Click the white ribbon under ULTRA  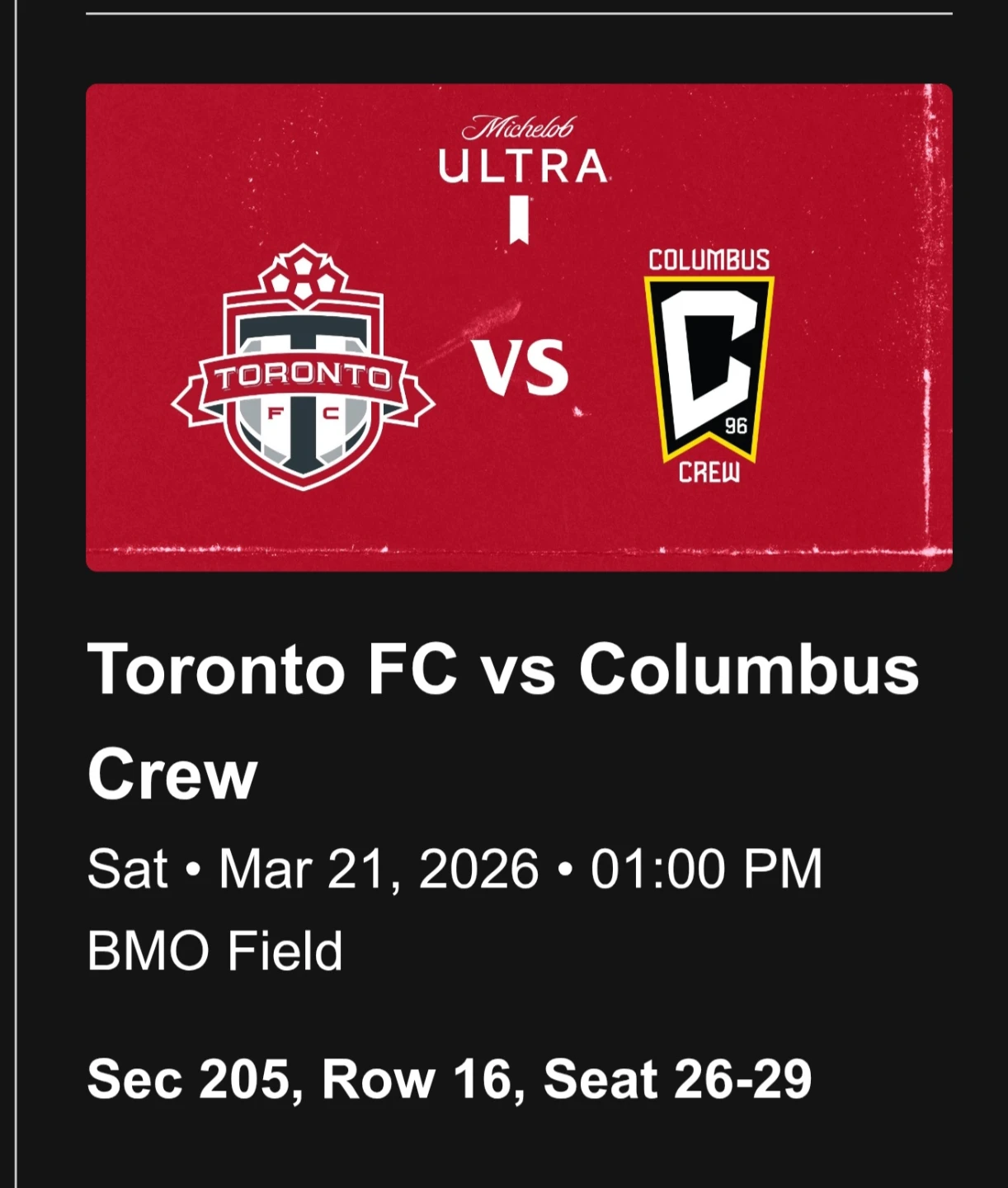[x=518, y=219]
